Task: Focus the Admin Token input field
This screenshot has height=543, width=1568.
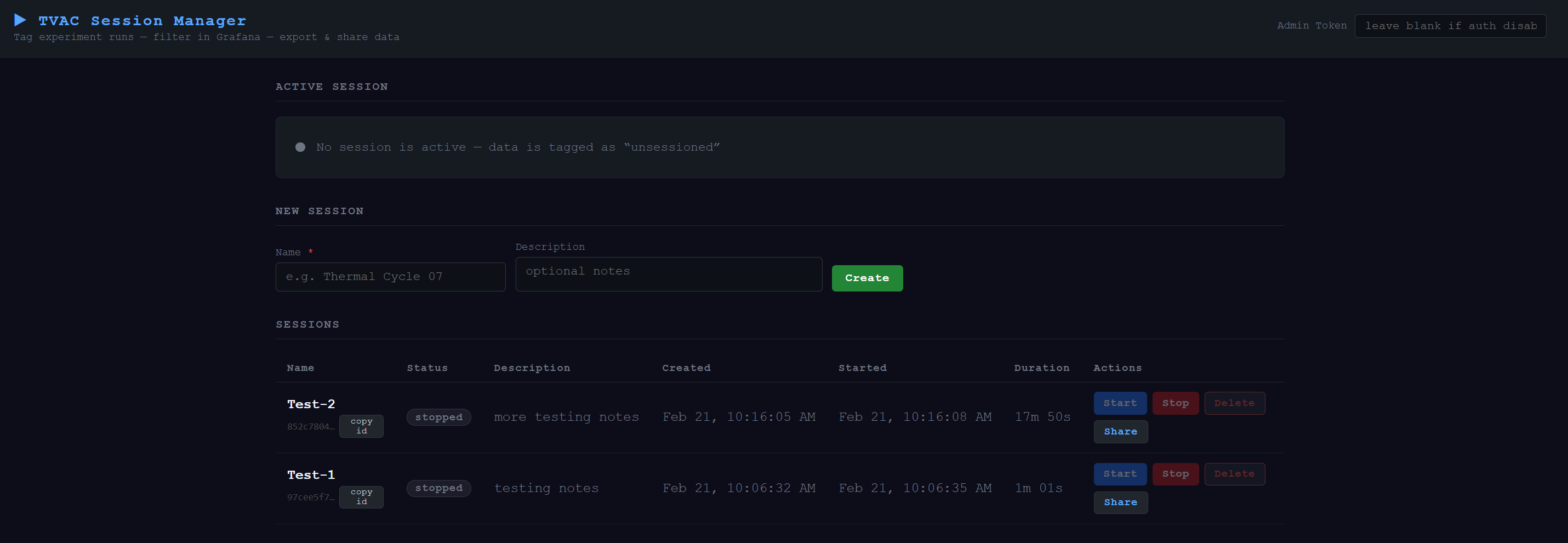Action: pos(1450,26)
